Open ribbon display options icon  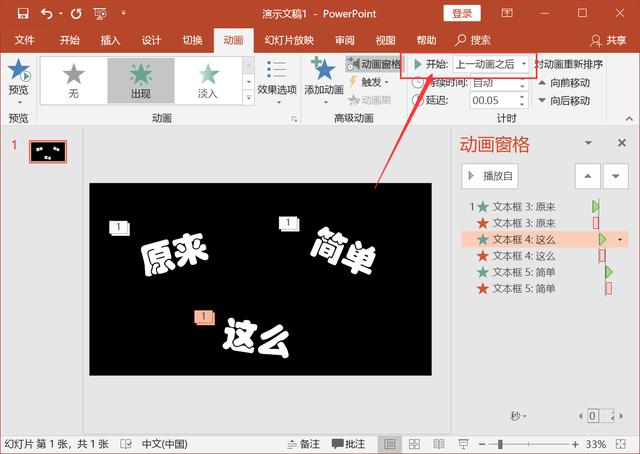507,13
